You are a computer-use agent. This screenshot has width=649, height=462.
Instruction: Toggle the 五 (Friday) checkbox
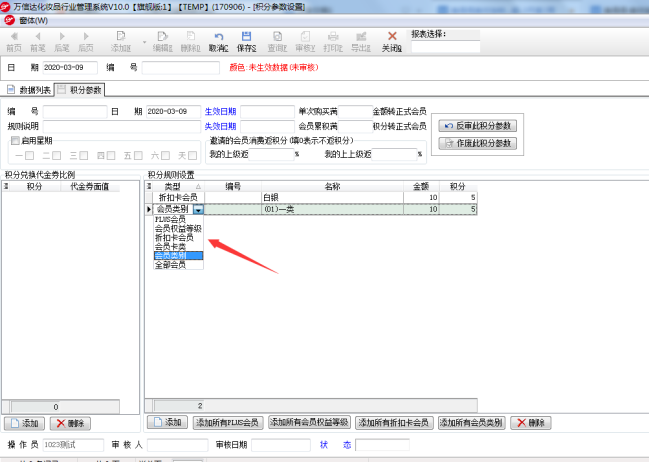click(138, 156)
